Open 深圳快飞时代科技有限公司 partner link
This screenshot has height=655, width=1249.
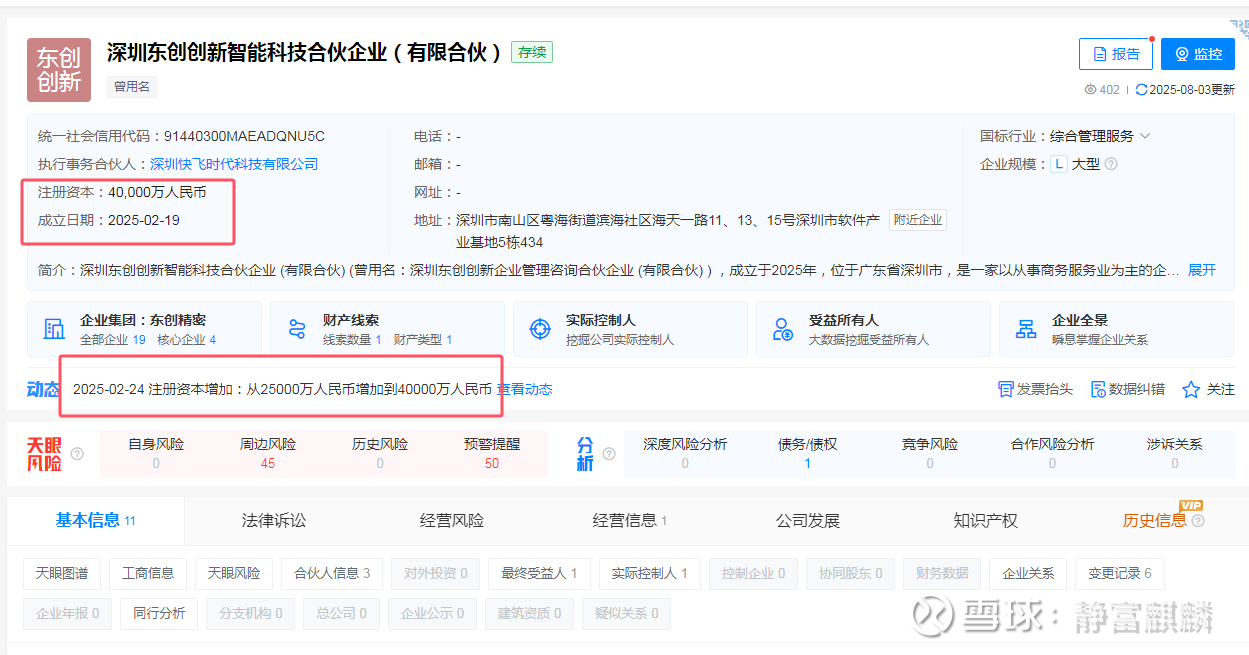234,164
